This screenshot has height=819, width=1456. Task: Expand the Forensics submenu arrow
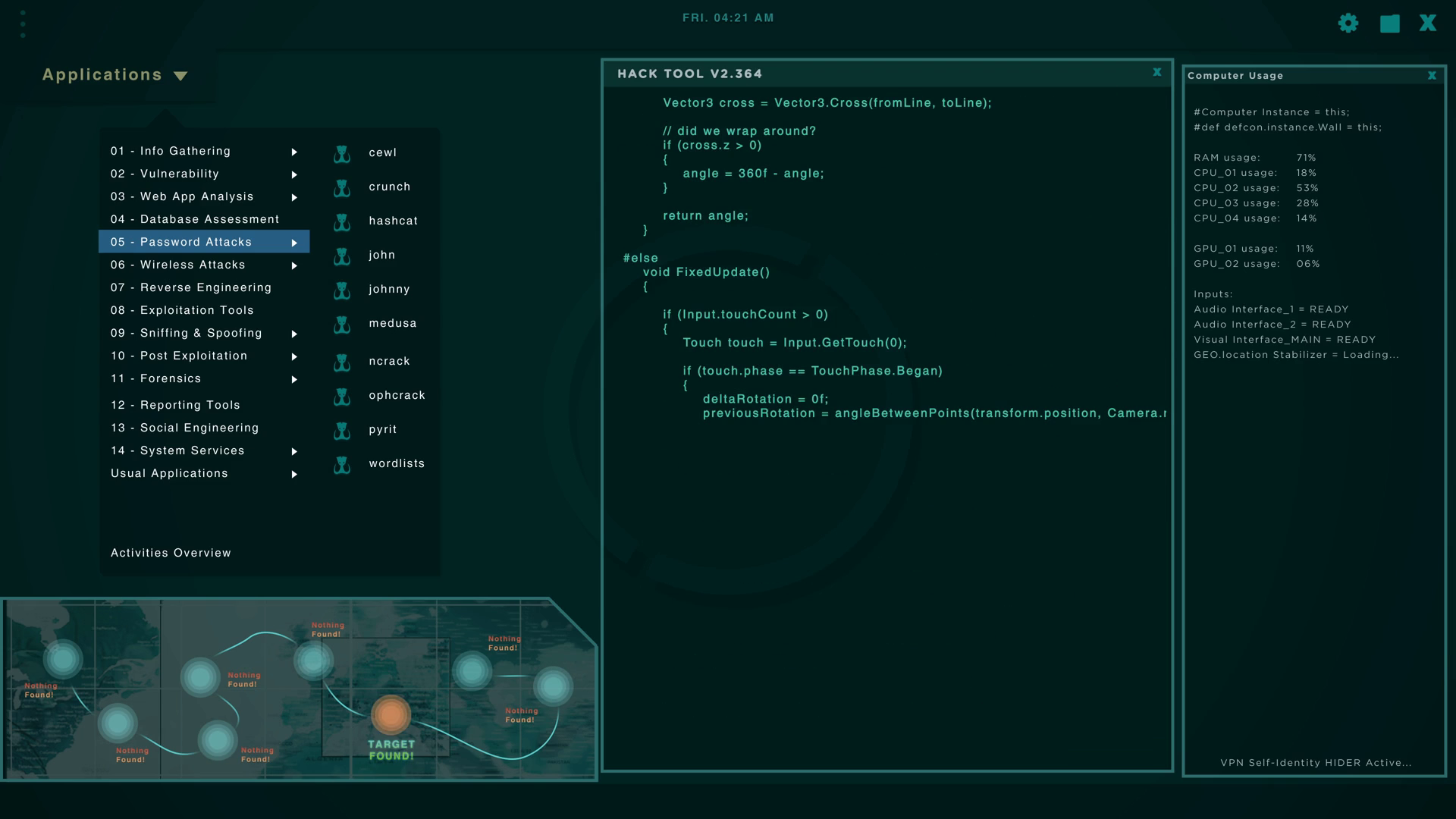294,379
